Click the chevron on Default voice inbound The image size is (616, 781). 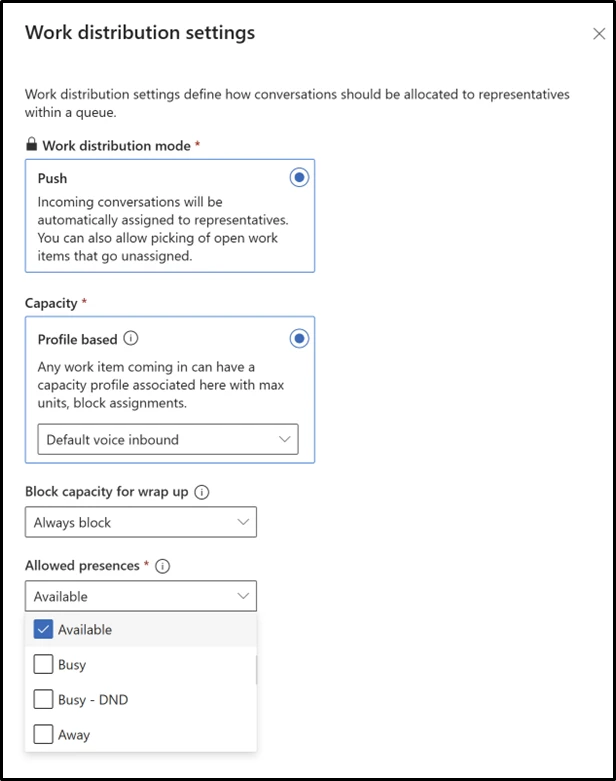(285, 439)
